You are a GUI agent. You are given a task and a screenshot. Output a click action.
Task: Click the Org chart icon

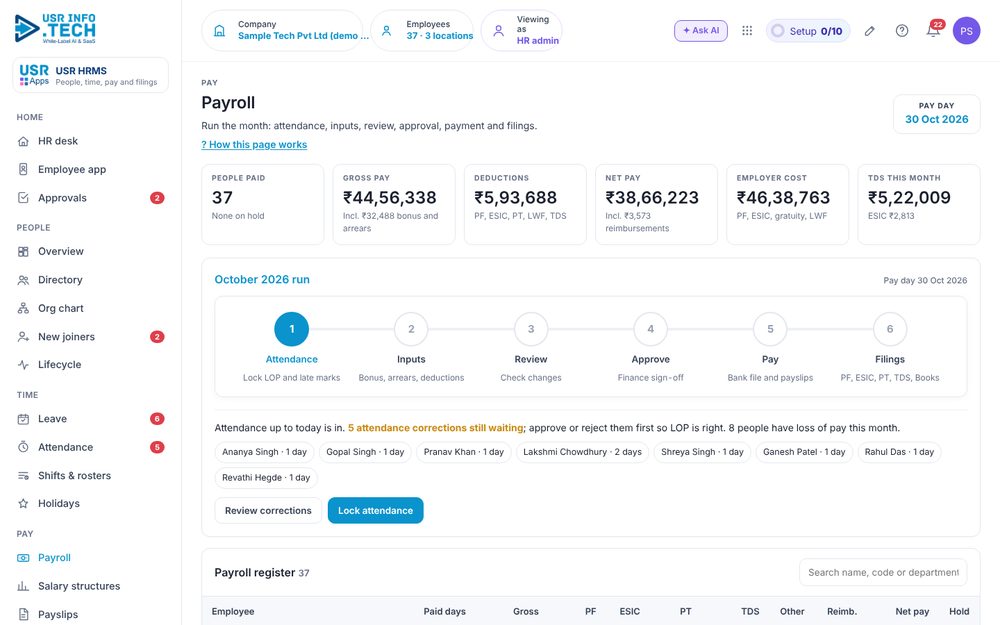pyautogui.click(x=23, y=308)
